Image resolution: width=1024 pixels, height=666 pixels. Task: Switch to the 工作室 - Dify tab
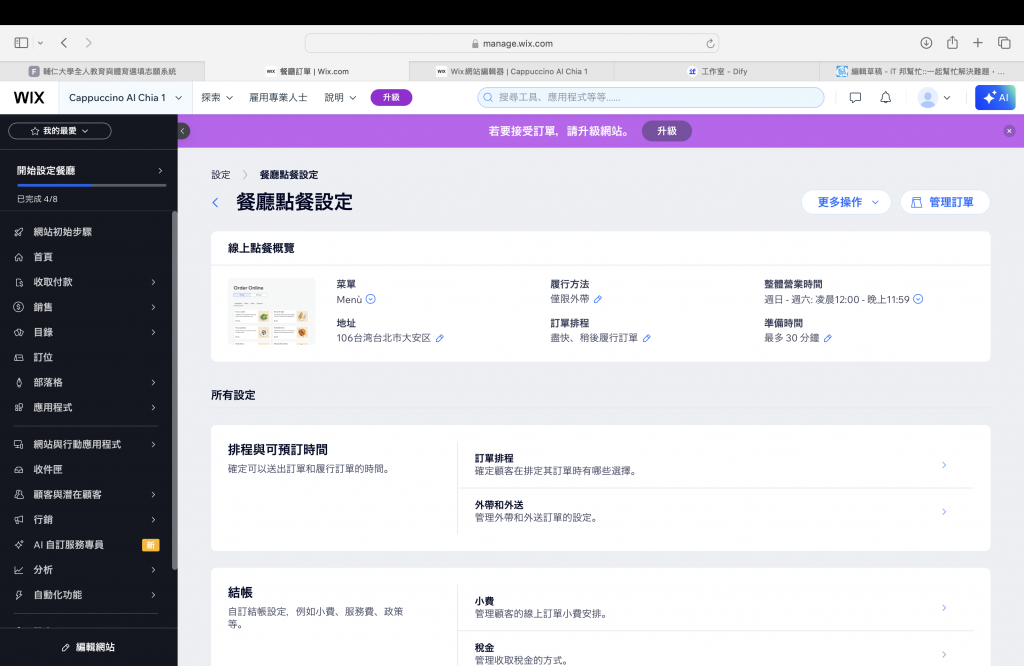[x=717, y=71]
